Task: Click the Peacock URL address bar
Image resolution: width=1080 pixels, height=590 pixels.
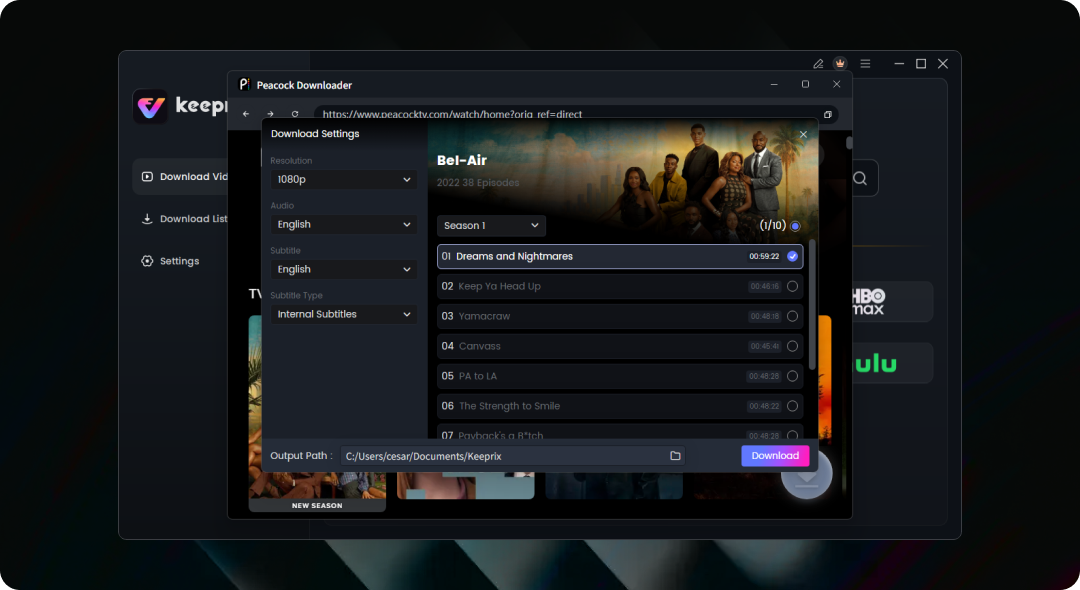Action: pos(575,114)
